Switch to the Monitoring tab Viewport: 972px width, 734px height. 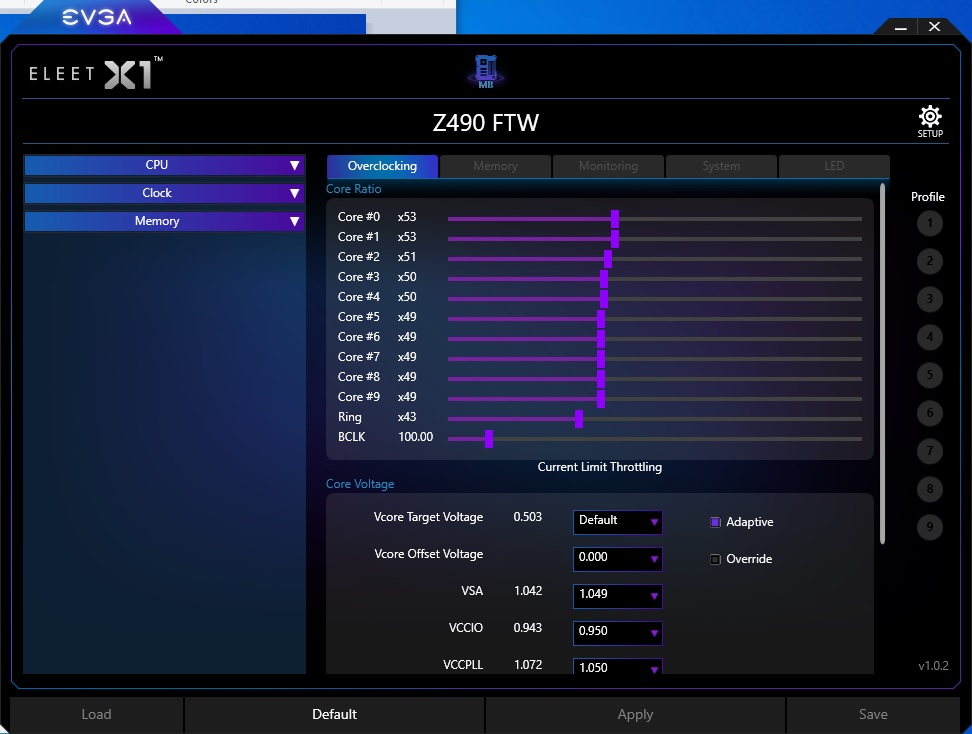(x=608, y=166)
